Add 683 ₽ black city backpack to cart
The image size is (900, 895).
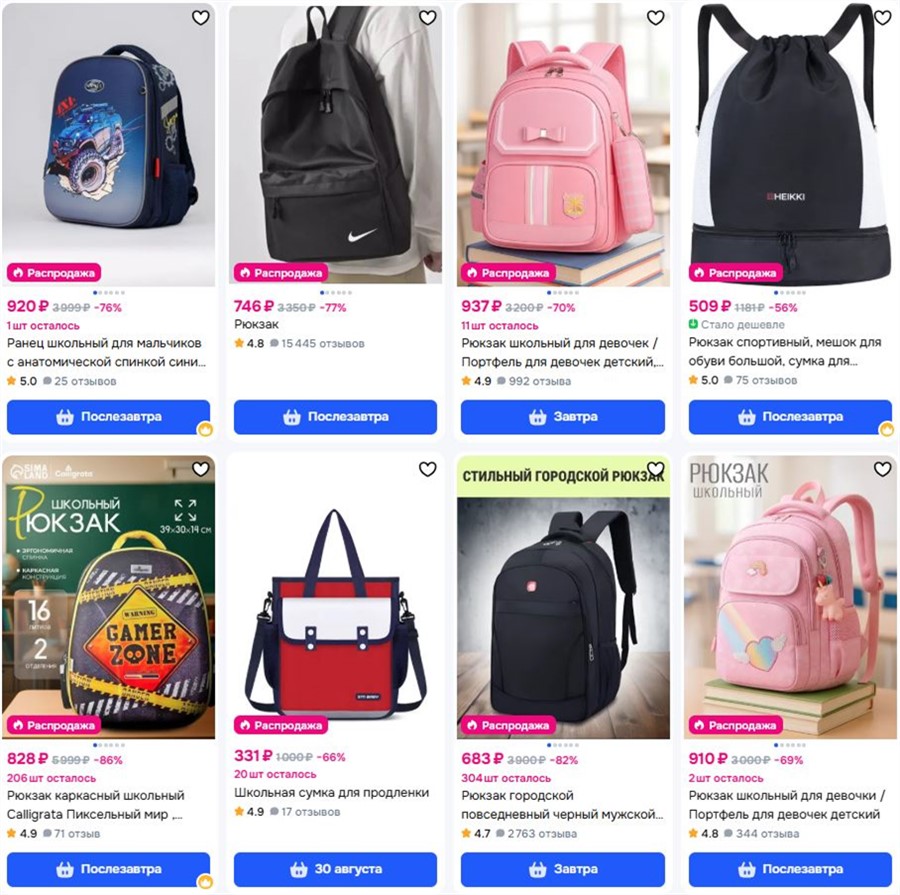tap(562, 869)
